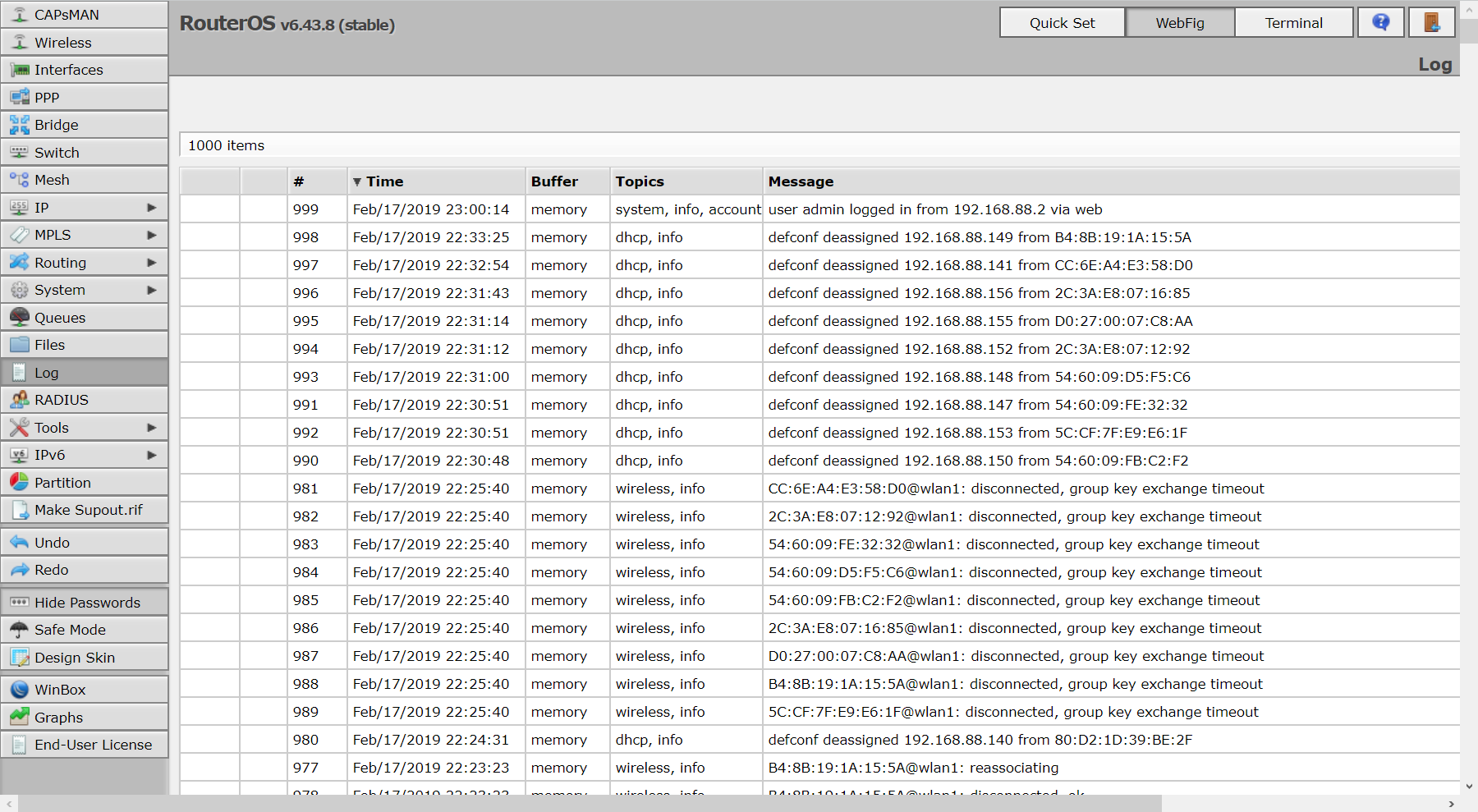Click log entry 981 wireless disconnected message

1016,489
